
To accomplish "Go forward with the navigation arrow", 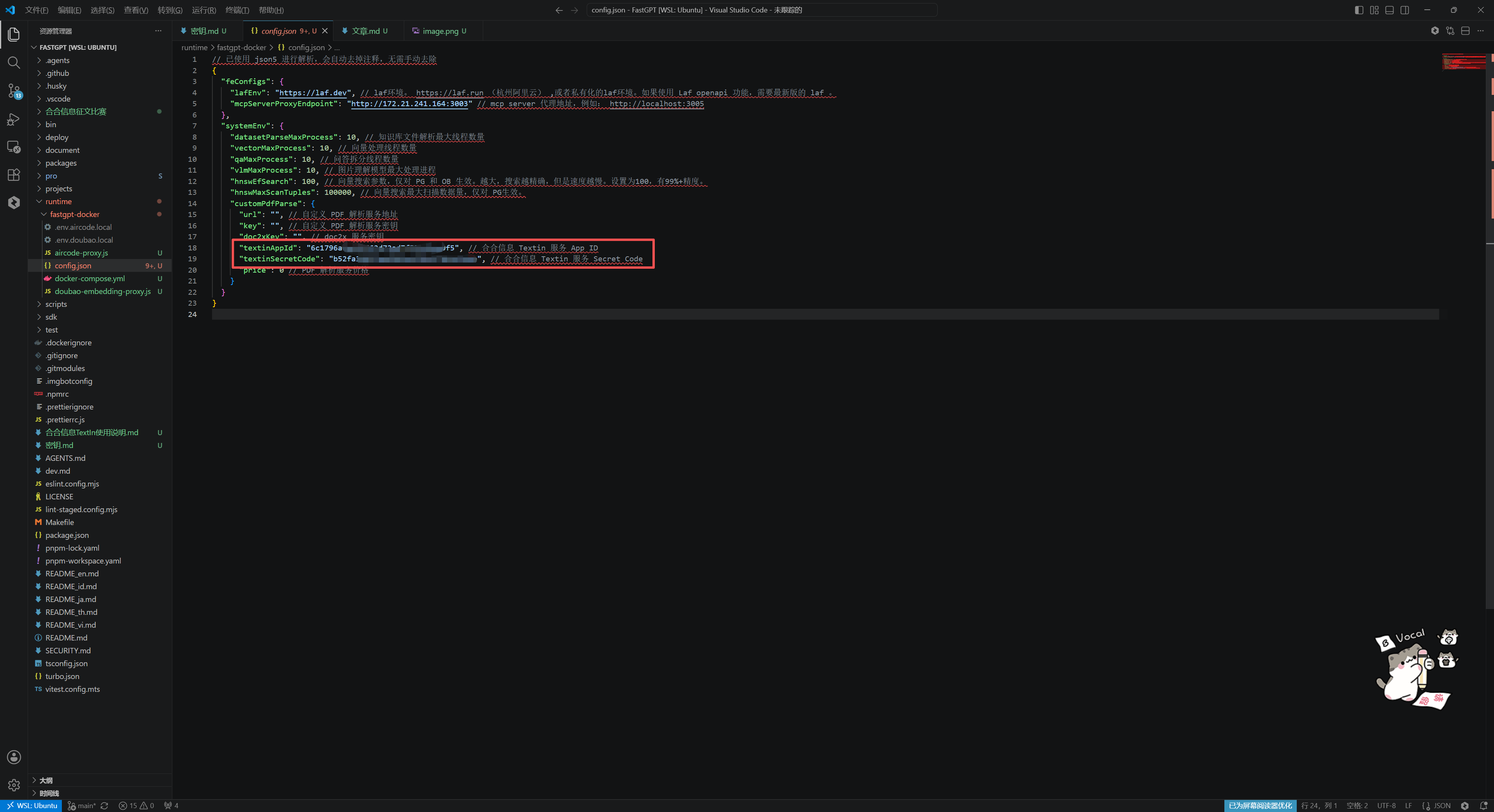I will (574, 10).
